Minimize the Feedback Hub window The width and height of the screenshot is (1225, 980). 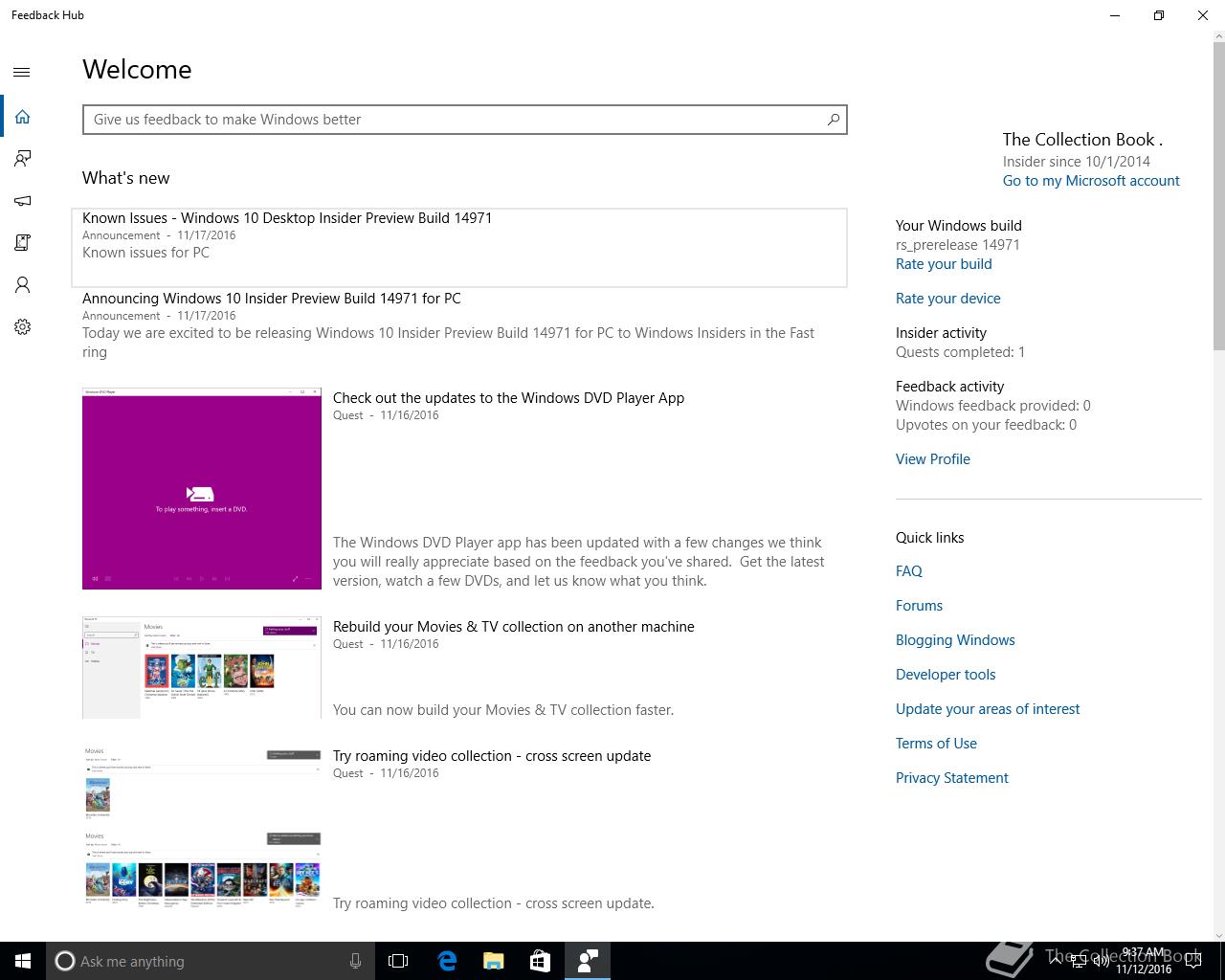[1115, 15]
